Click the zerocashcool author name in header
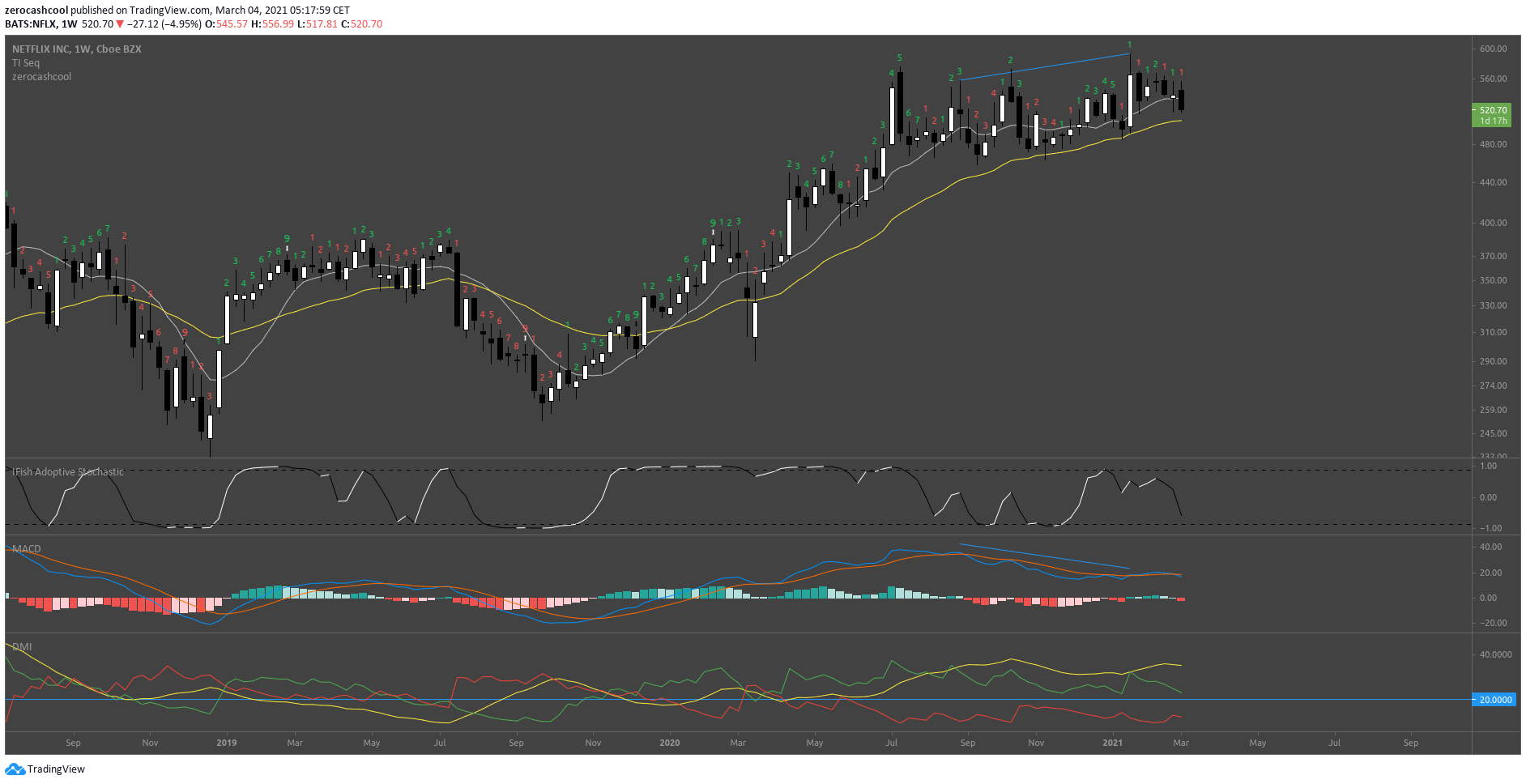1526x784 pixels. pyautogui.click(x=36, y=11)
